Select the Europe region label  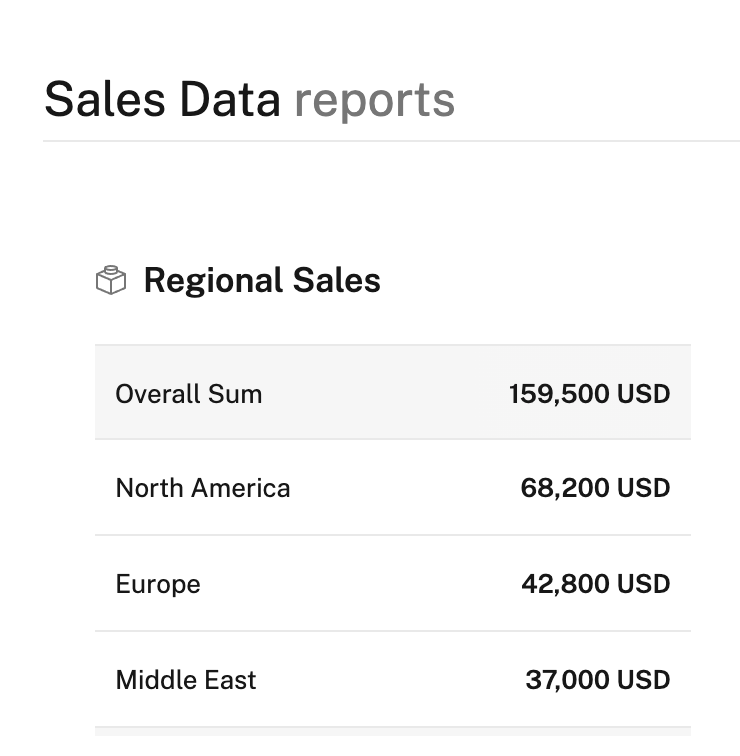[158, 584]
